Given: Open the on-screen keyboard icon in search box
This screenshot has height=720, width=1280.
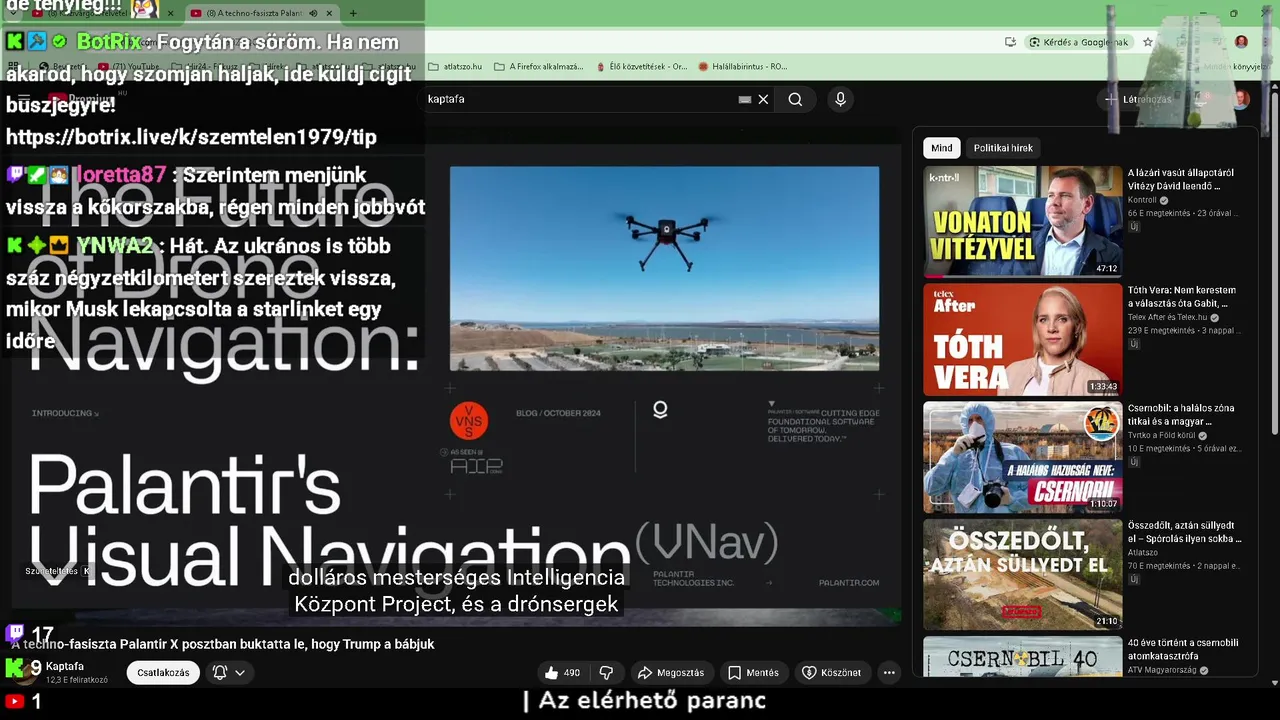Looking at the screenshot, I should [x=745, y=99].
